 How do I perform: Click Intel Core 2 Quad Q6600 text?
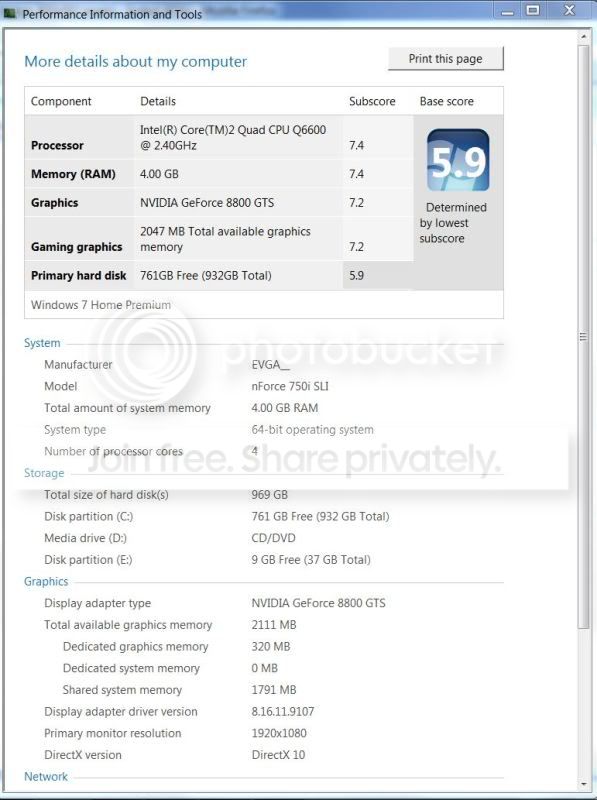[233, 137]
